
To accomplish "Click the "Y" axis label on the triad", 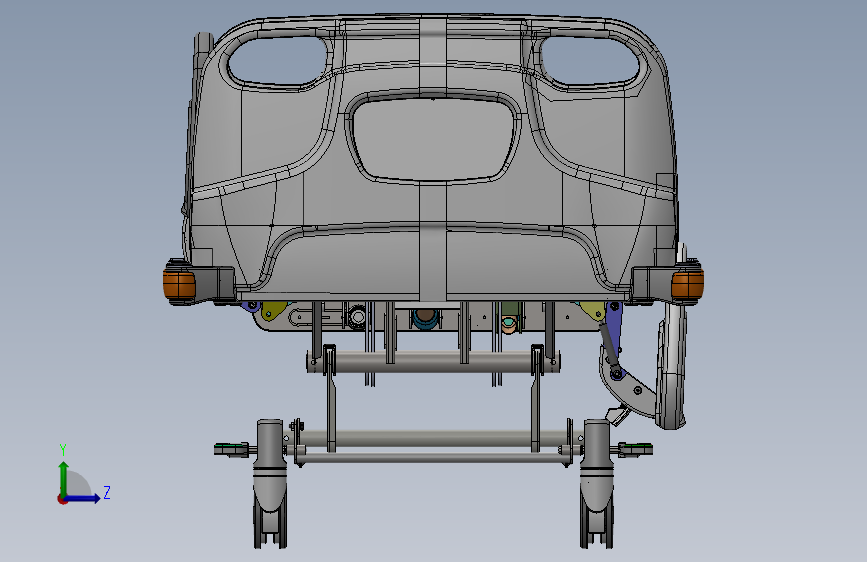I will click(x=63, y=450).
